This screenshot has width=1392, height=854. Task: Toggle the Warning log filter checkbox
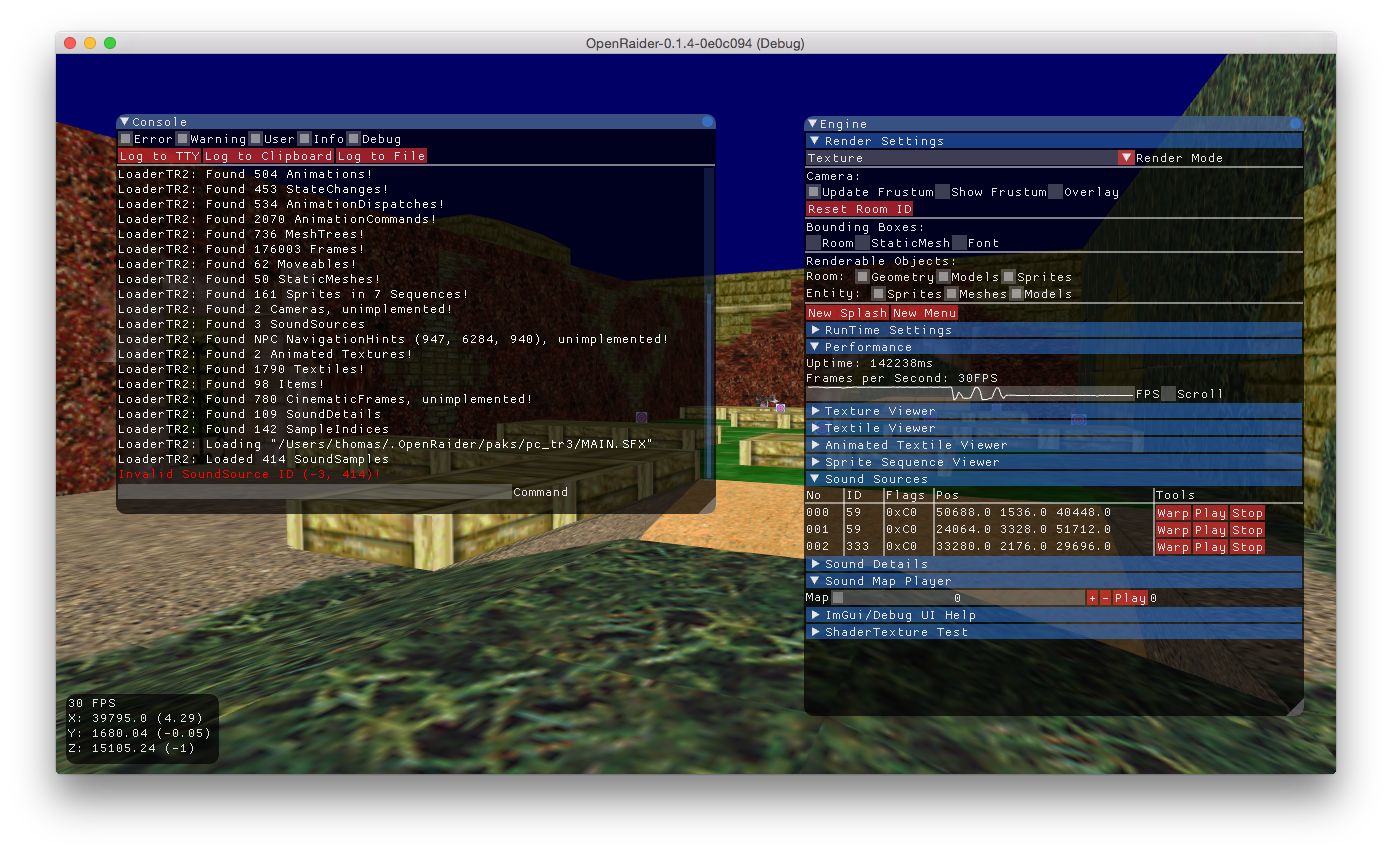183,139
